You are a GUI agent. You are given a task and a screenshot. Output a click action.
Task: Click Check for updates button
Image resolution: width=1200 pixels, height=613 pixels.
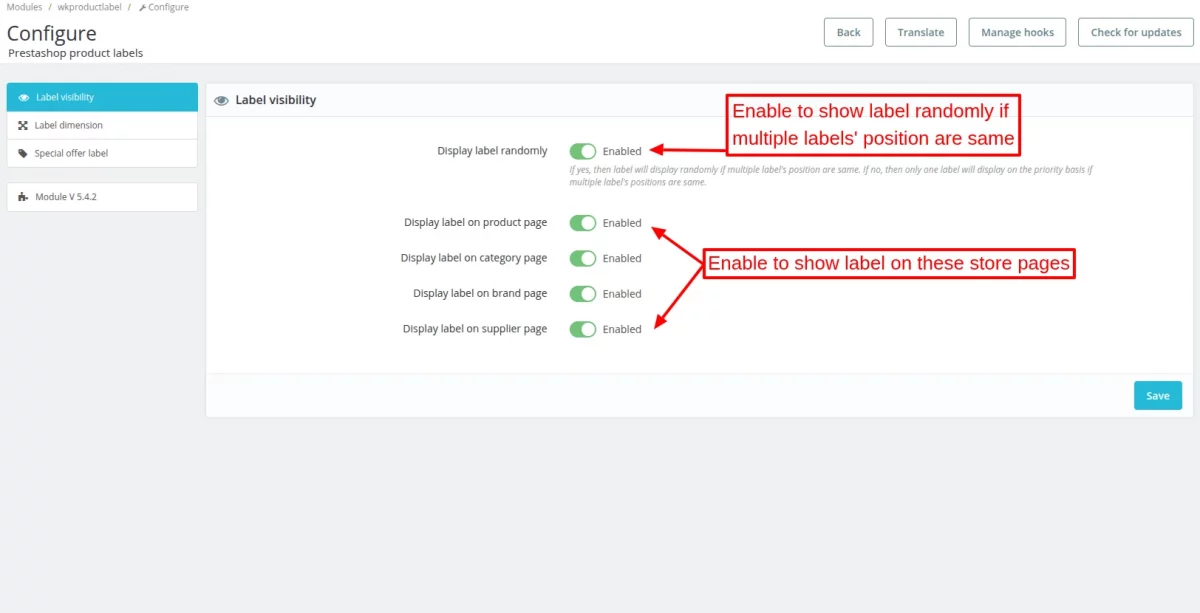click(x=1136, y=32)
